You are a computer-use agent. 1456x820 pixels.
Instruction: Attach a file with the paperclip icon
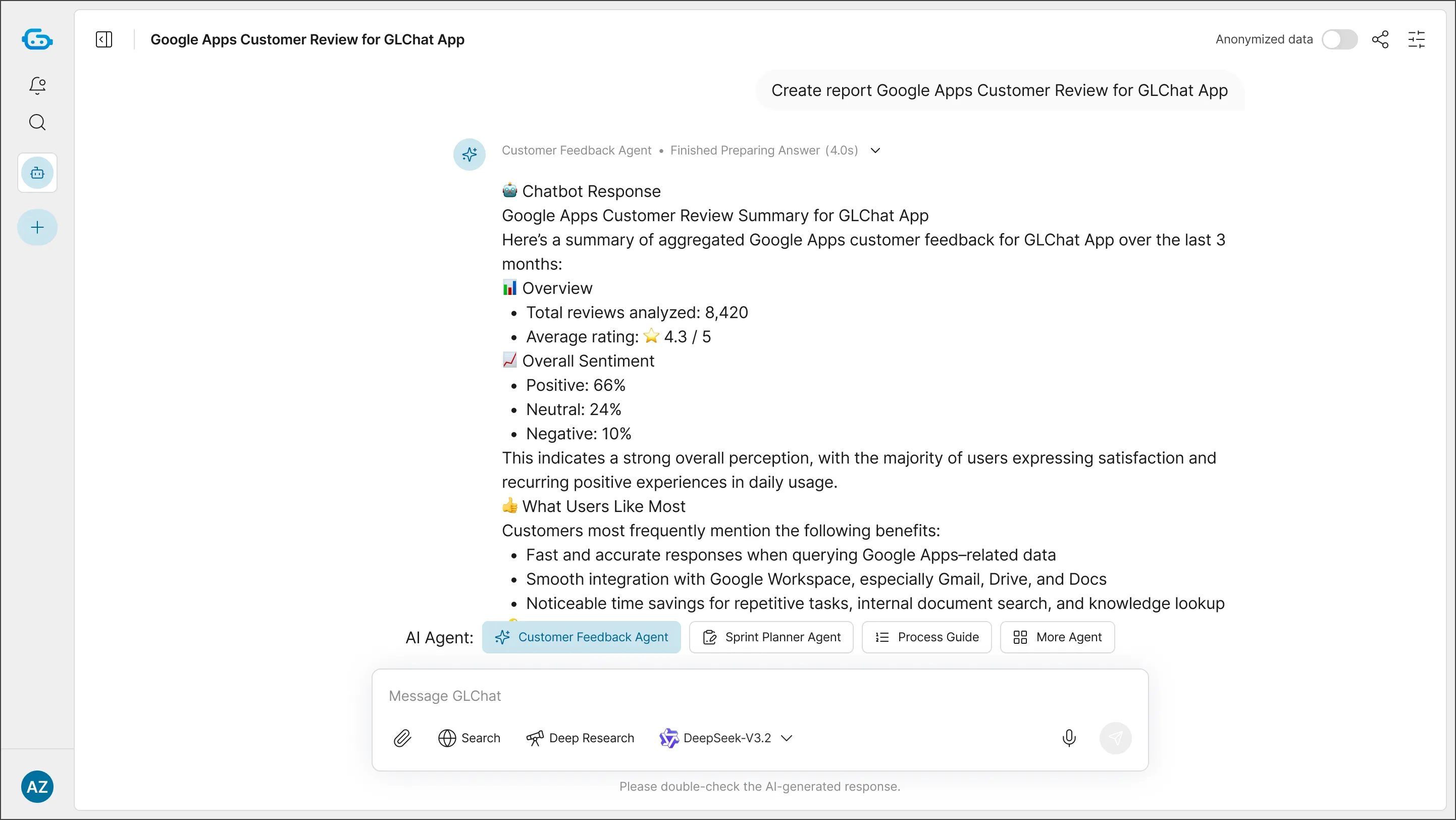[x=402, y=738]
